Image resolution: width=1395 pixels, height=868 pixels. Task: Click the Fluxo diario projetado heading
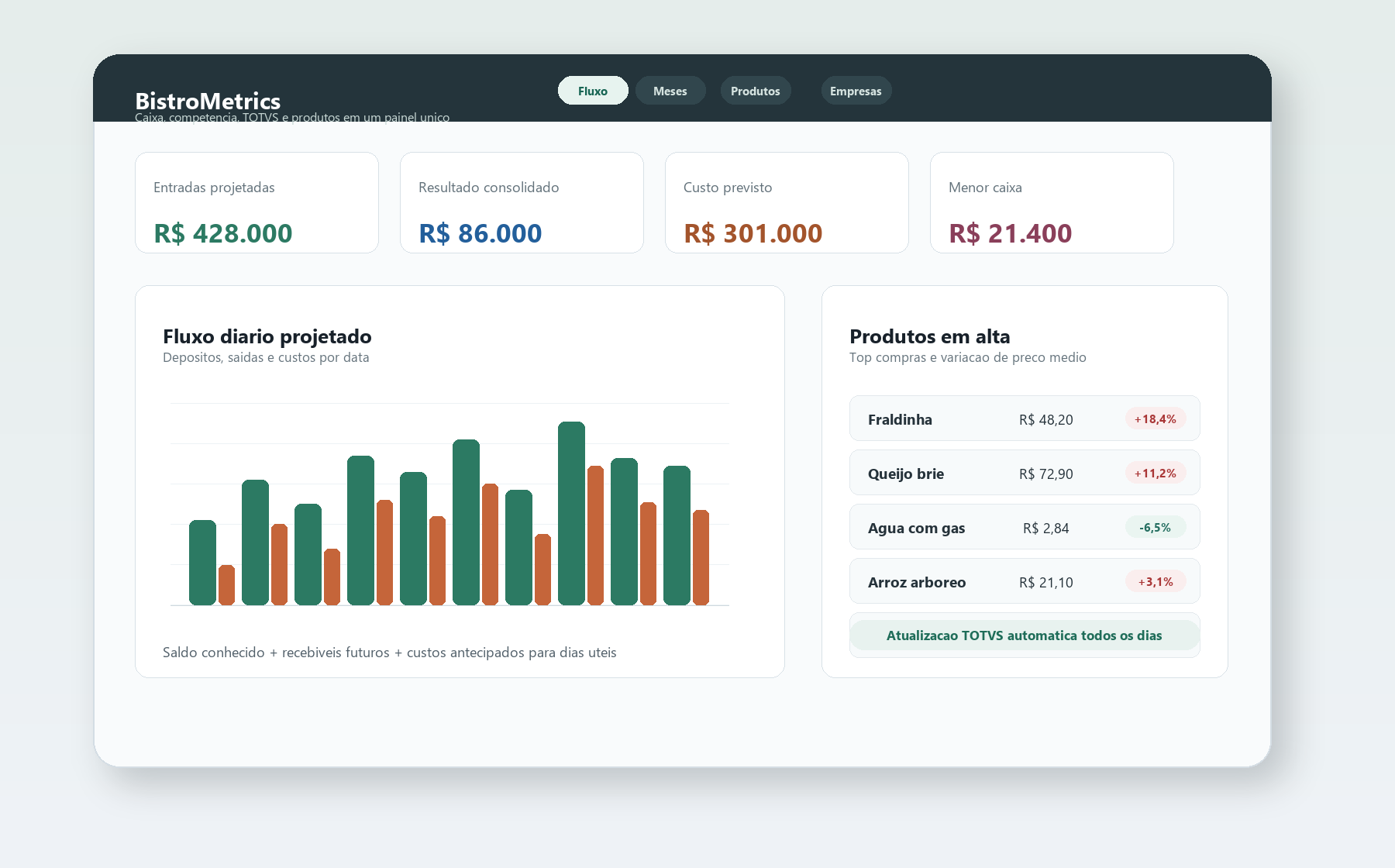(x=267, y=336)
